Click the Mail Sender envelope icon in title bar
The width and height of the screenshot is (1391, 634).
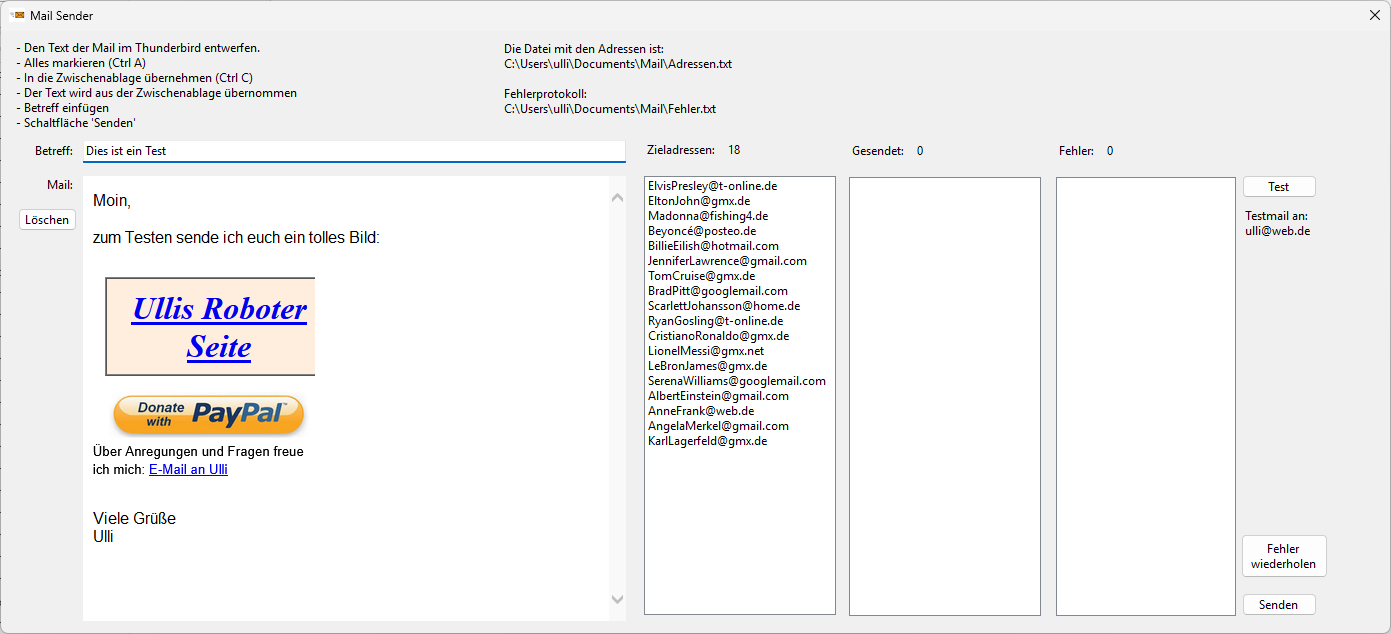tap(17, 15)
